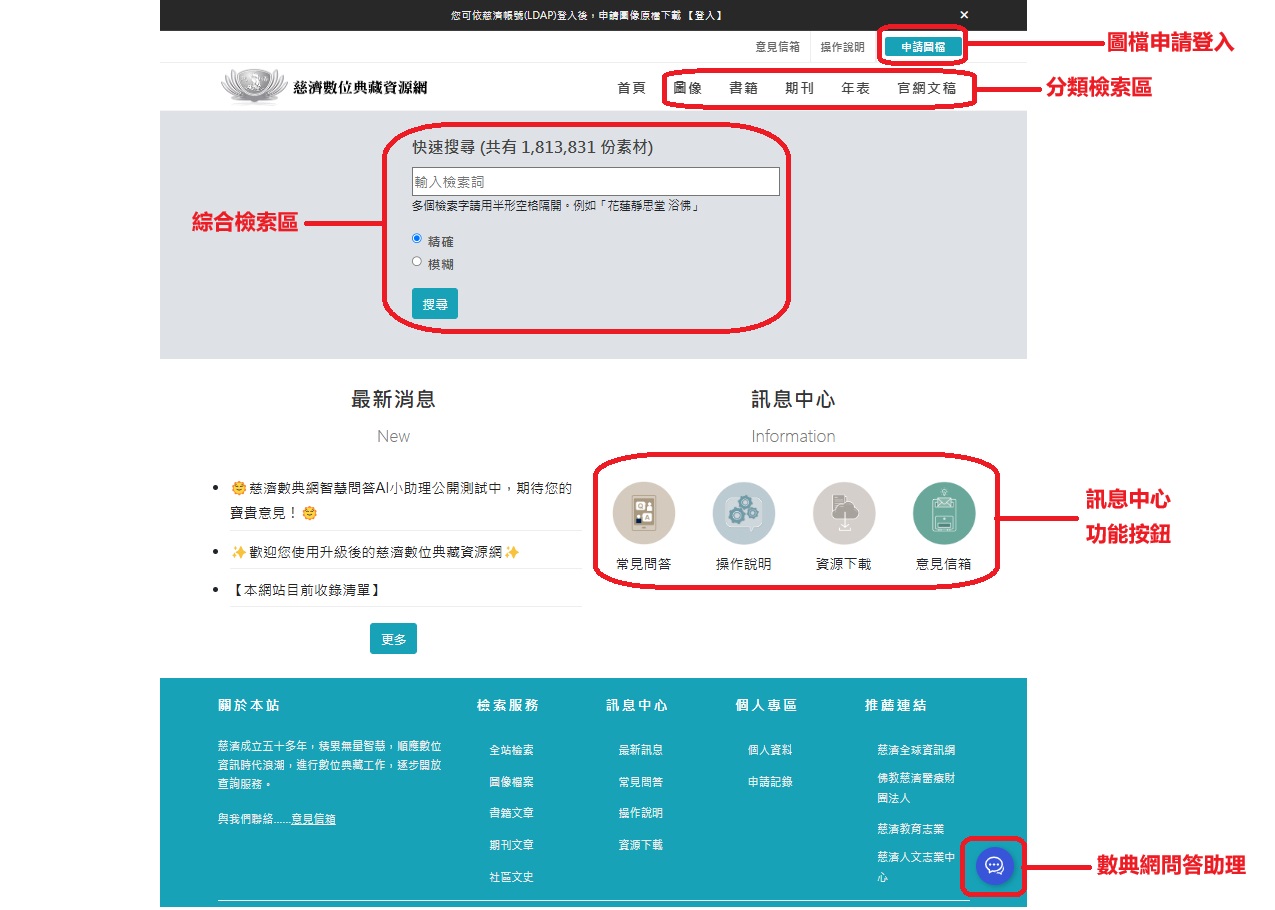This screenshot has width=1275, height=910.
Task: Click the 【登入】 link in the top banner
Action: (x=705, y=16)
